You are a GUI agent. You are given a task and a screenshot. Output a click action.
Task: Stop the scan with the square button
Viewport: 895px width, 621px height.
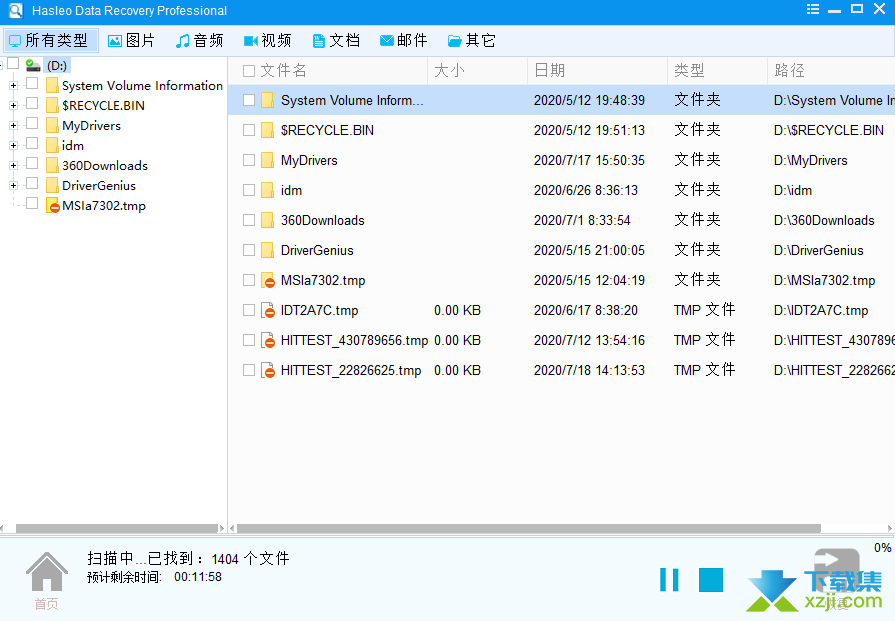pos(711,580)
